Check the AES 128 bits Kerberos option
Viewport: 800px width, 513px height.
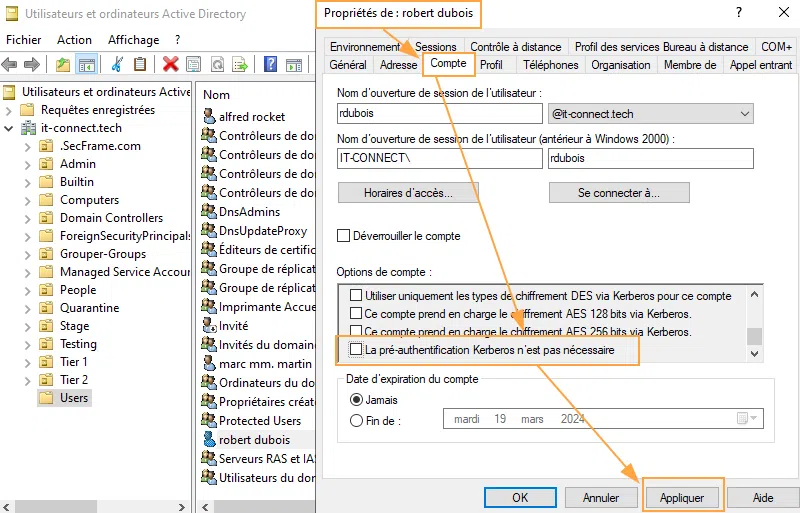tap(356, 313)
